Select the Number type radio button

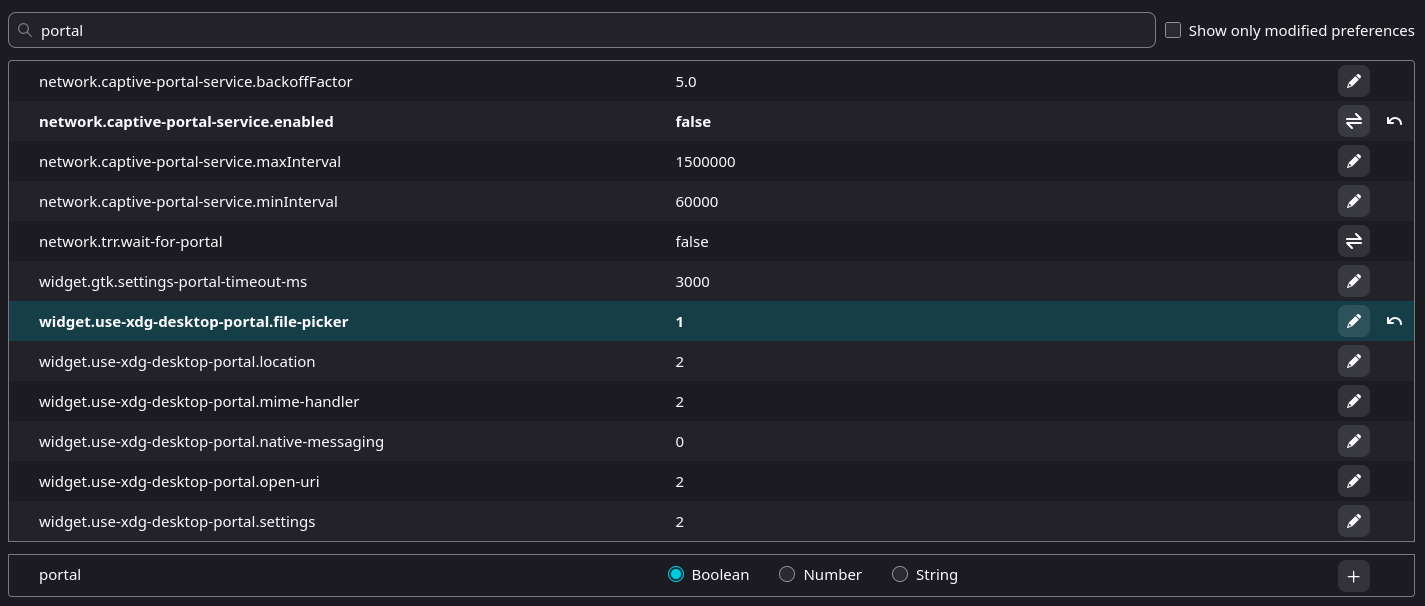[787, 574]
